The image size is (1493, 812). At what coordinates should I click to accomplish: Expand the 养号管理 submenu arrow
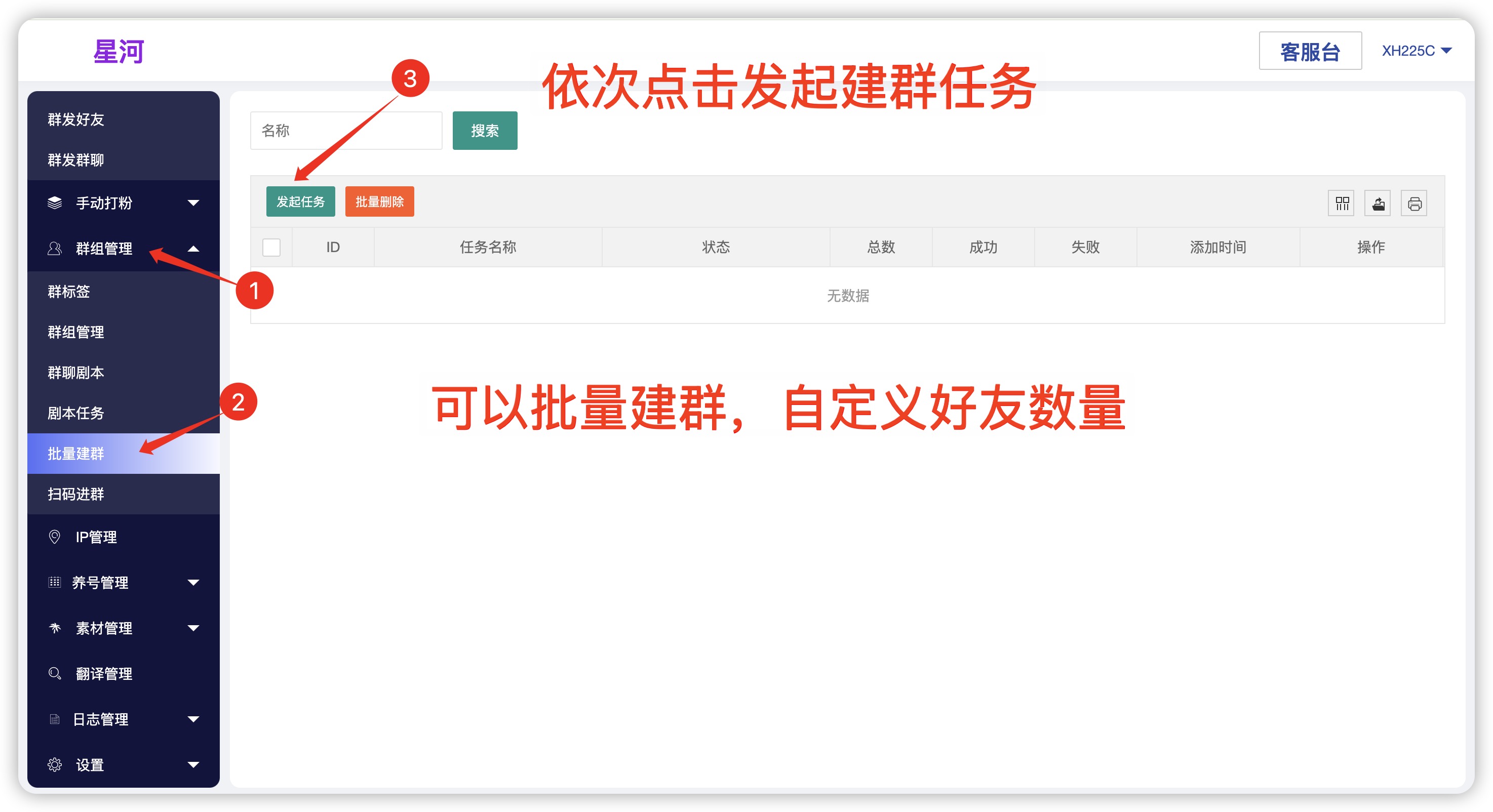193,582
